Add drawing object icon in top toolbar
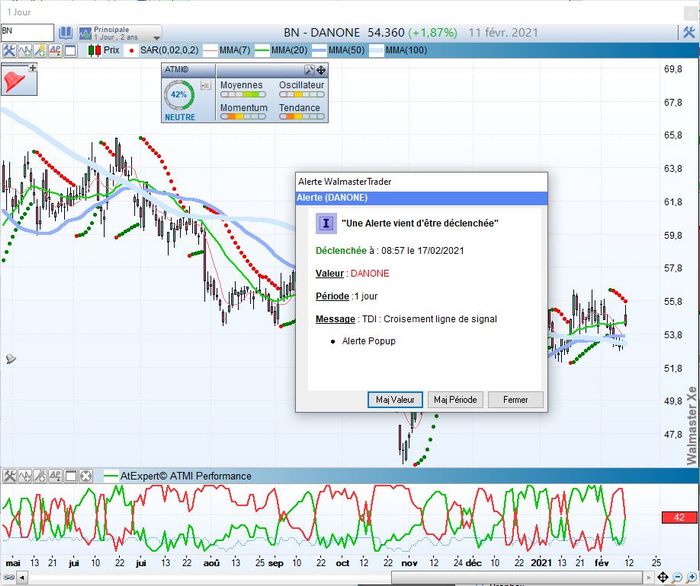This screenshot has width=700, height=586. coord(40,50)
